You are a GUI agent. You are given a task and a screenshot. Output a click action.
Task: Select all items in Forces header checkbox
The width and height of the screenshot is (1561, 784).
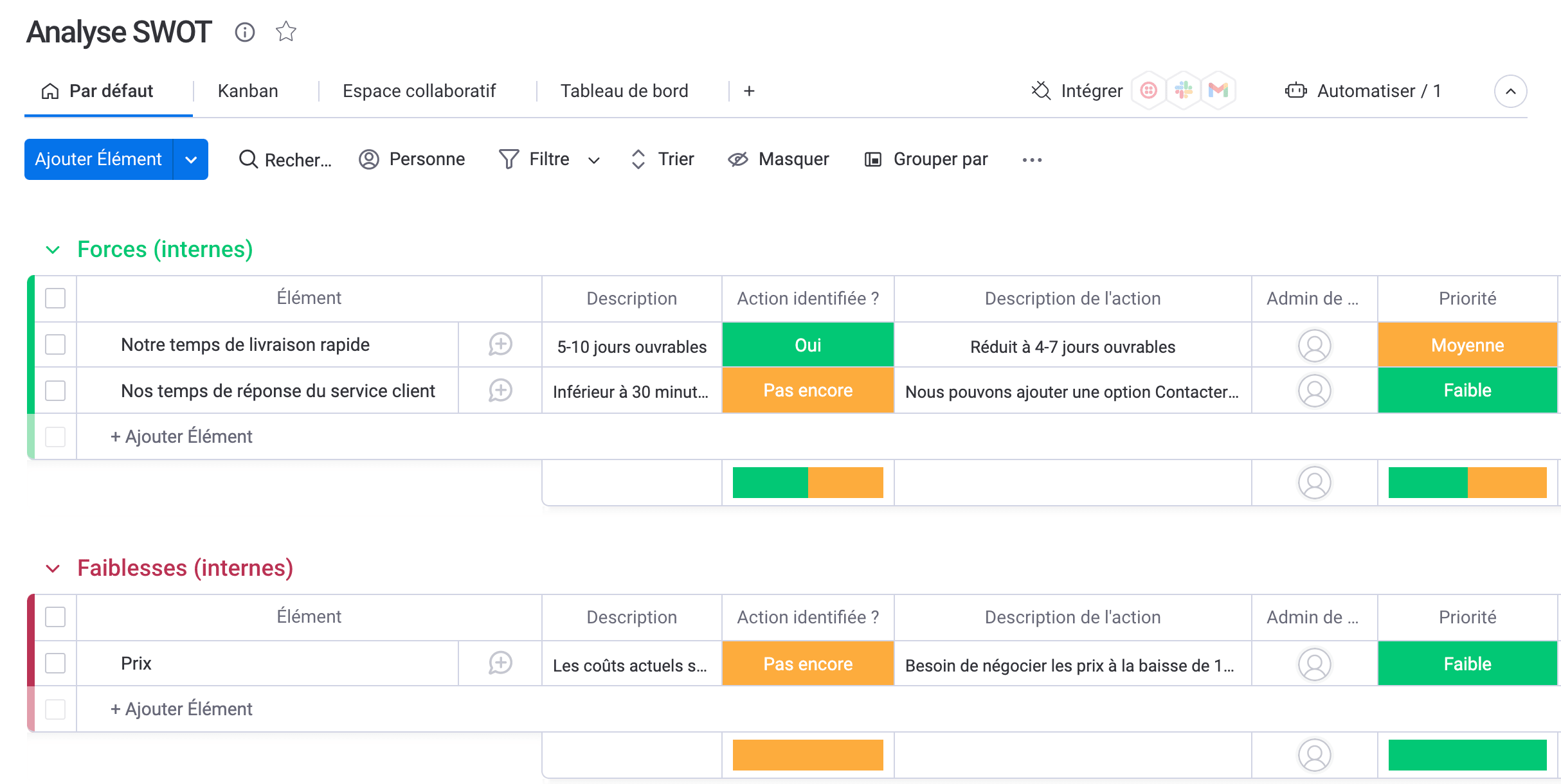tap(55, 298)
